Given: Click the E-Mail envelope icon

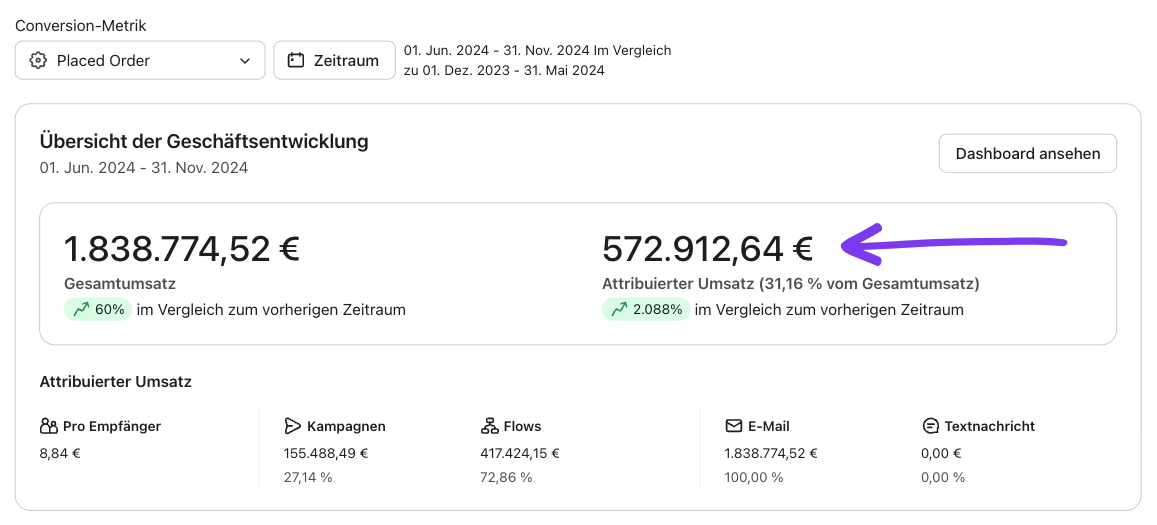Looking at the screenshot, I should [x=734, y=426].
